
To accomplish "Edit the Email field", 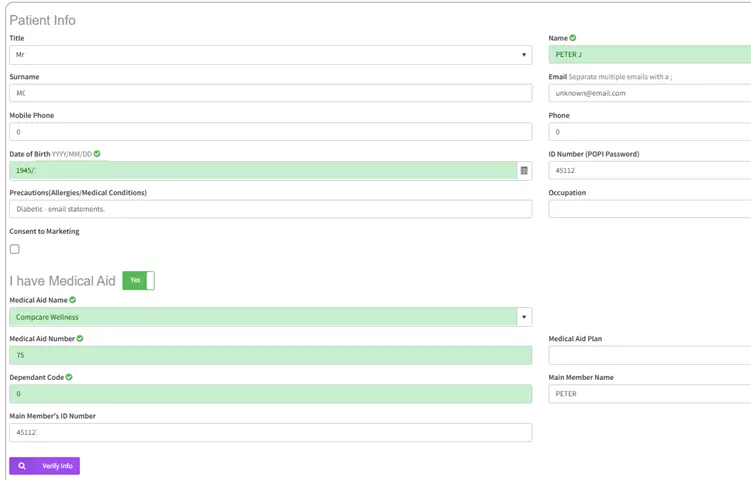I will pyautogui.click(x=650, y=93).
